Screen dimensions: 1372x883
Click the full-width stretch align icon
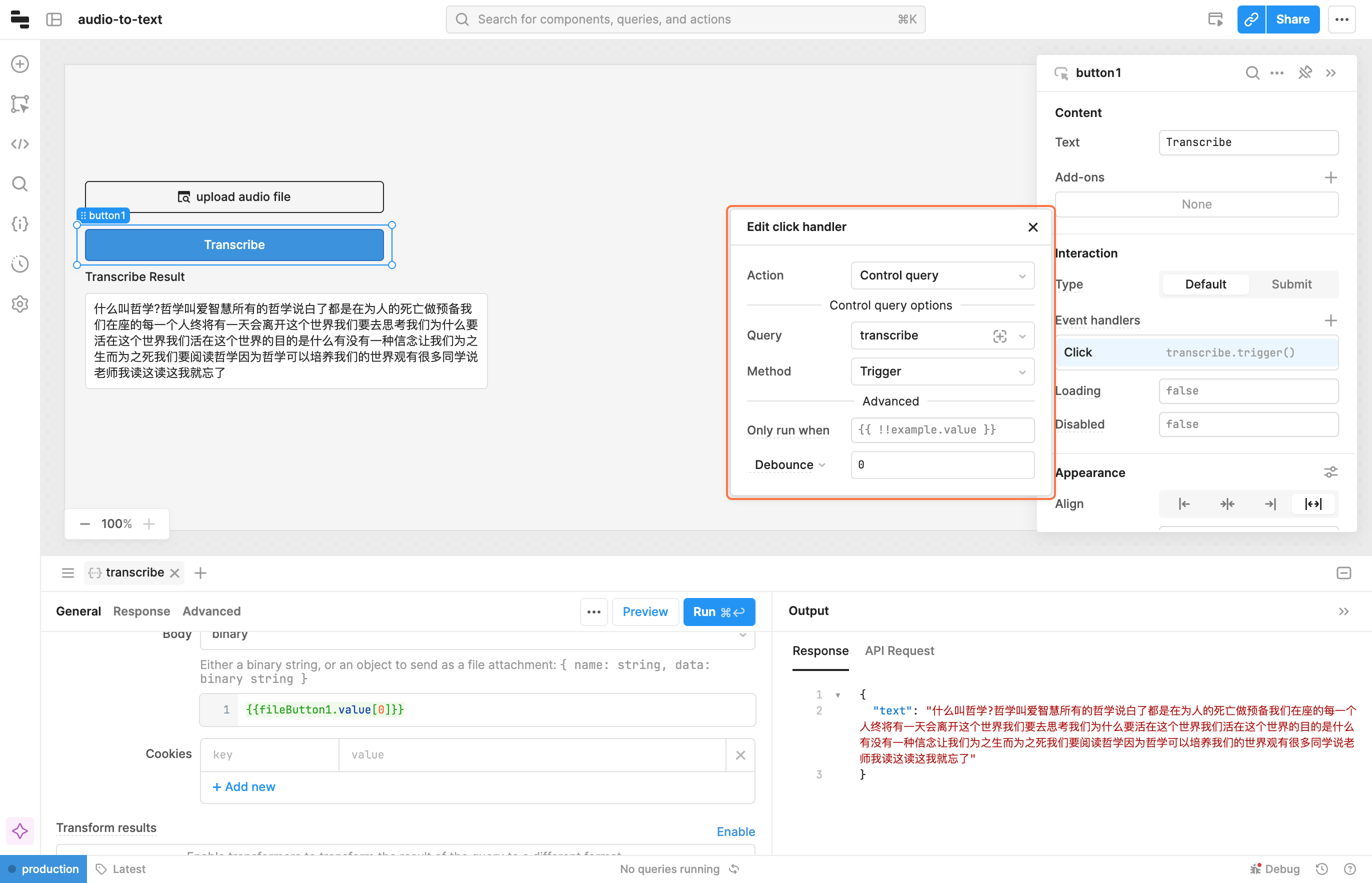click(1313, 504)
